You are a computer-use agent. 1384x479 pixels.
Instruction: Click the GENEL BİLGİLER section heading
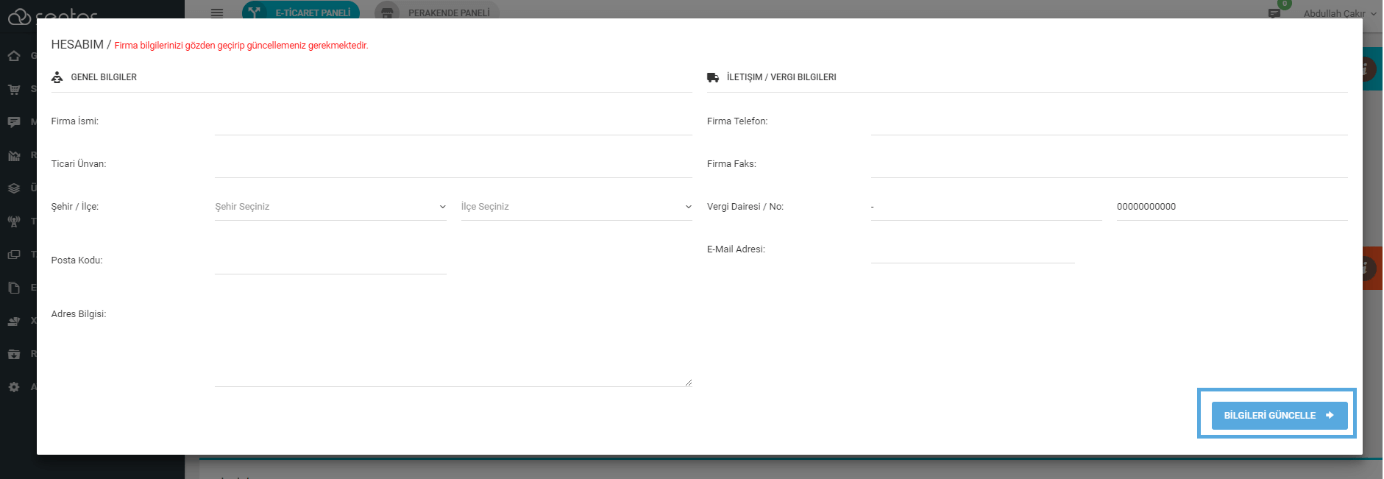103,77
